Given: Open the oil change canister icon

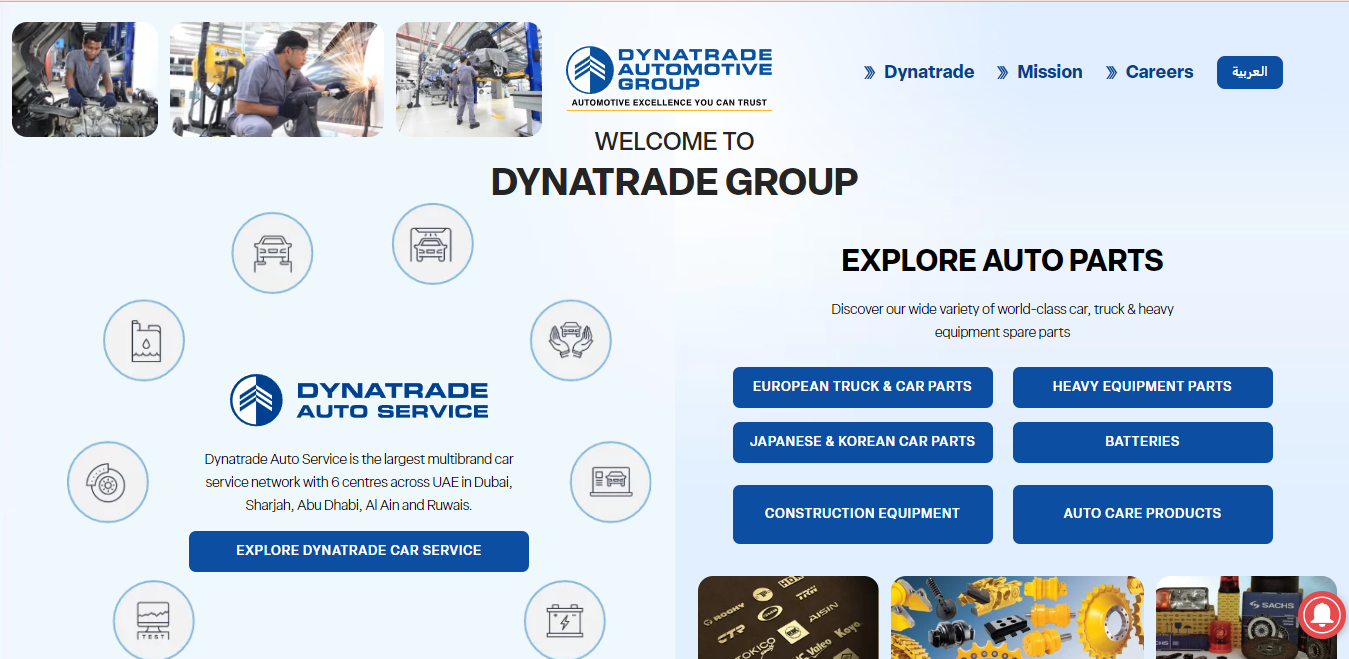Looking at the screenshot, I should (144, 340).
